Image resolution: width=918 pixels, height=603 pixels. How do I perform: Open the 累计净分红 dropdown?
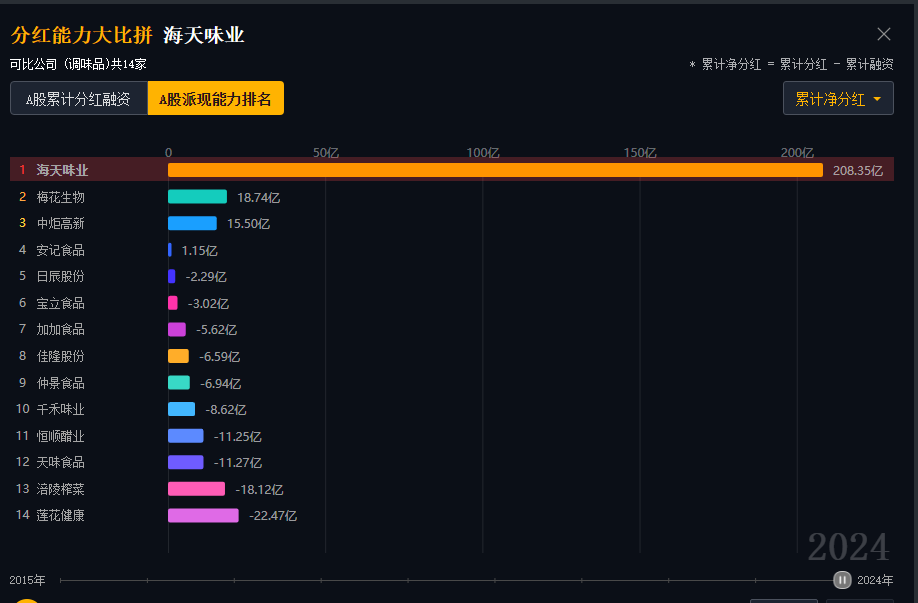(838, 98)
